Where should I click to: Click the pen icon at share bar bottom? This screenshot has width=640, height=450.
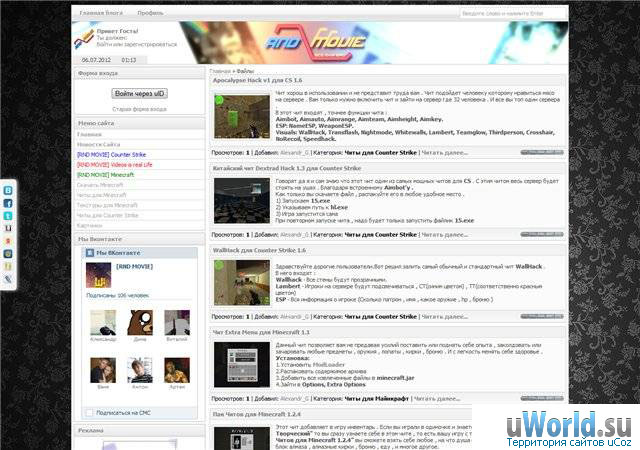8,279
